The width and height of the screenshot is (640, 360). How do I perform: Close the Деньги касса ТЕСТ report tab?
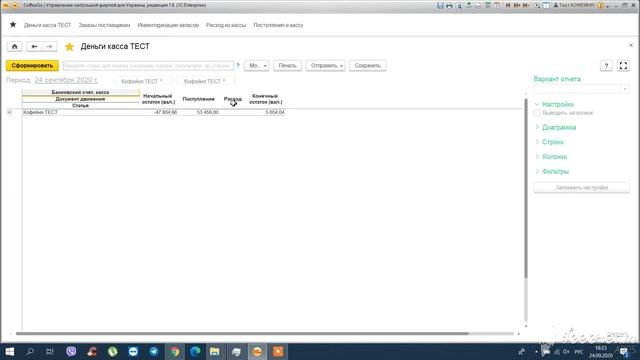631,45
